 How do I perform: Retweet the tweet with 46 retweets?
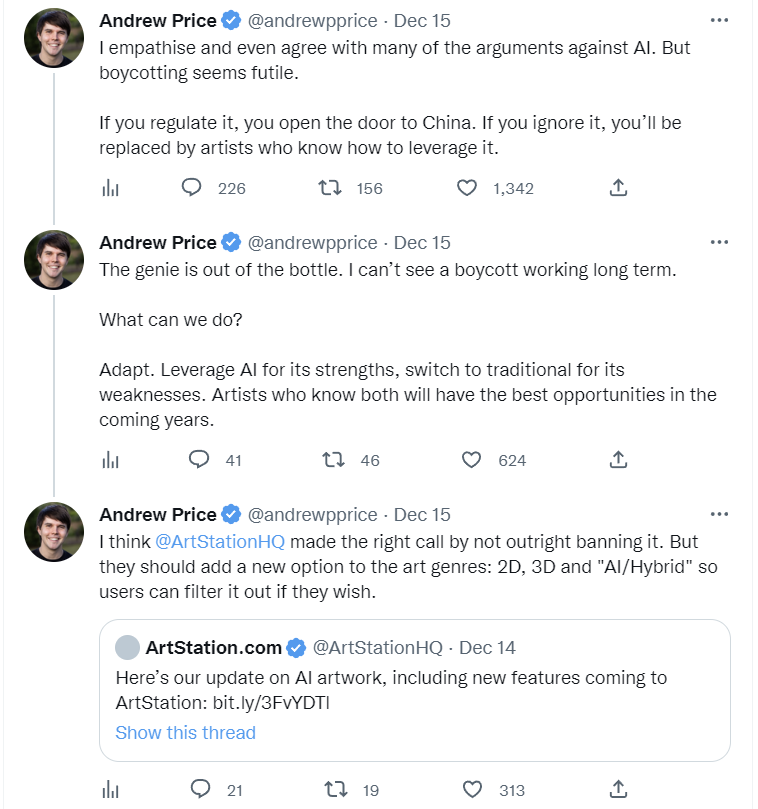click(334, 460)
